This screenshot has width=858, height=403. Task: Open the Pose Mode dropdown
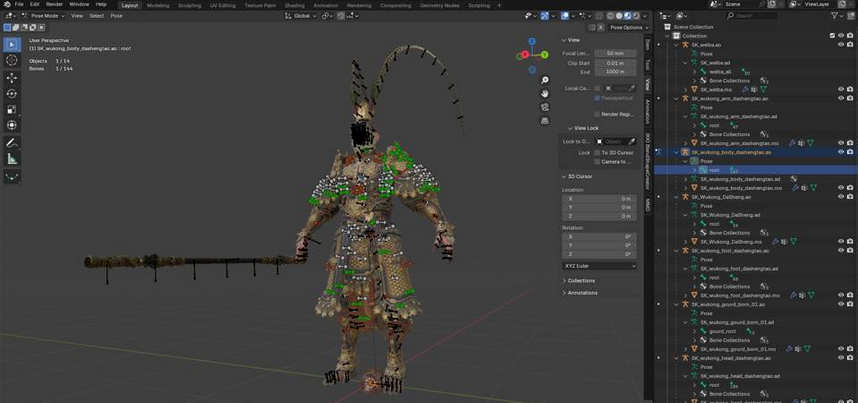coord(43,16)
